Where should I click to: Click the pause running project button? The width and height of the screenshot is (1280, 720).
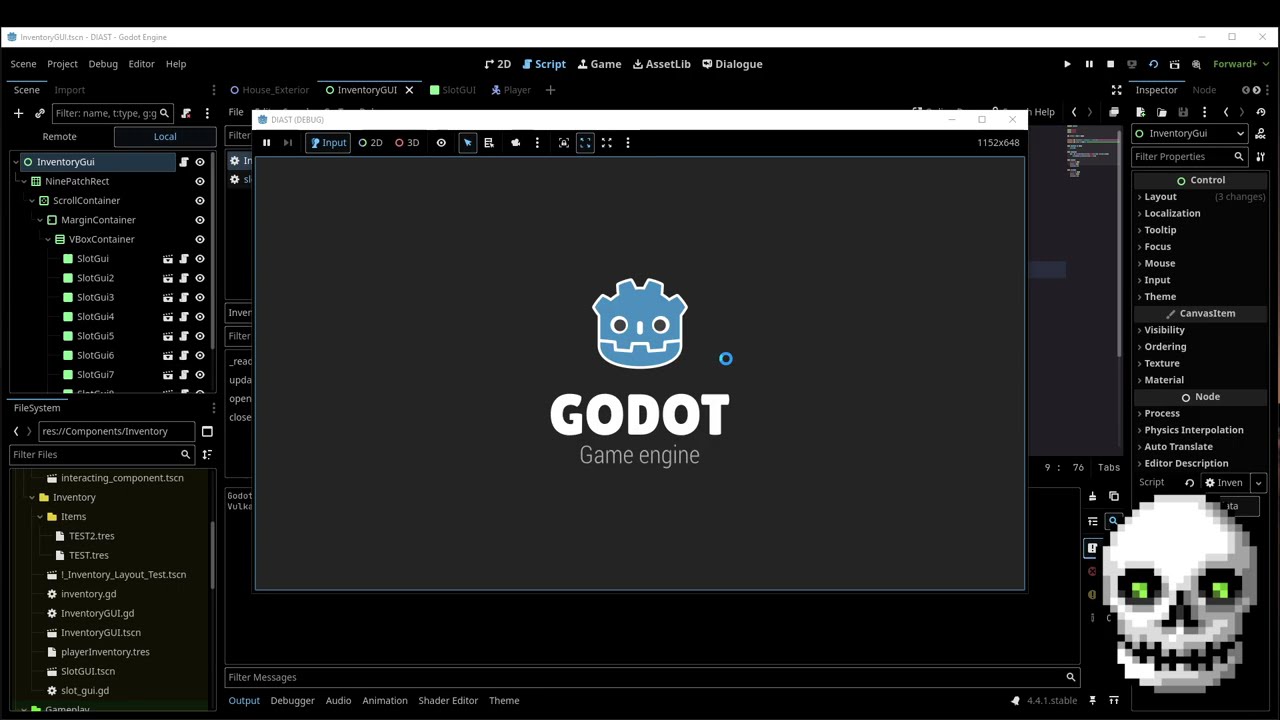tap(1089, 64)
